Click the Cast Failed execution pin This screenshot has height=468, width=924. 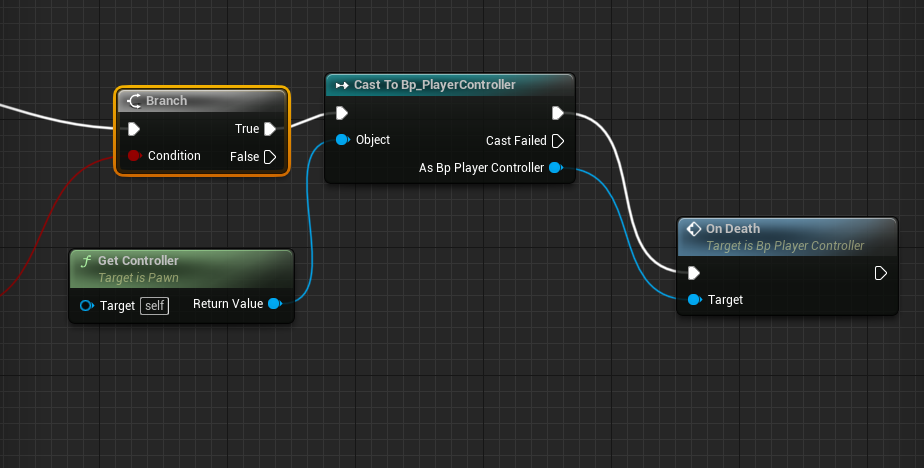pyautogui.click(x=558, y=141)
